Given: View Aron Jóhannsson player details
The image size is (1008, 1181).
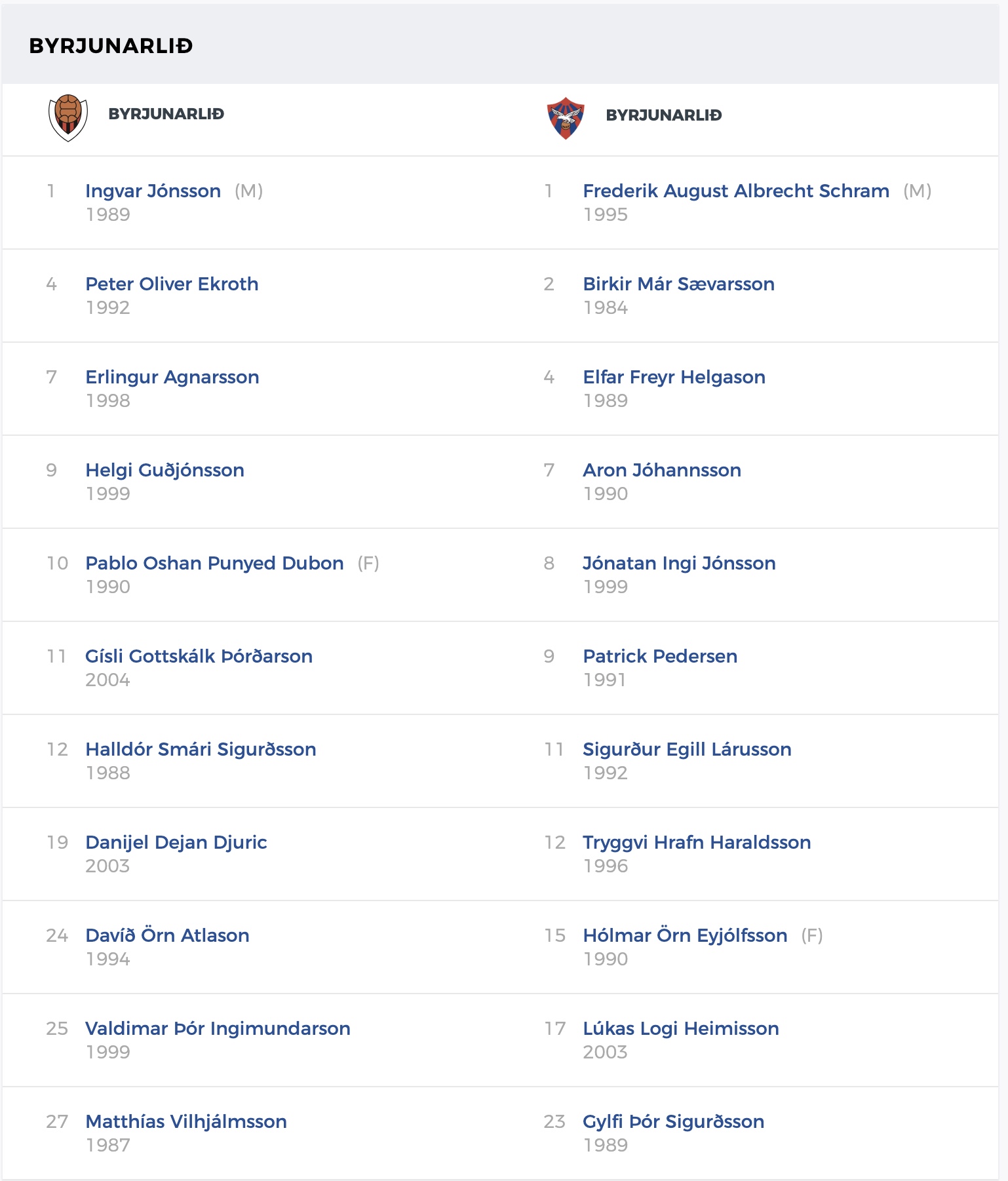Looking at the screenshot, I should point(663,471).
